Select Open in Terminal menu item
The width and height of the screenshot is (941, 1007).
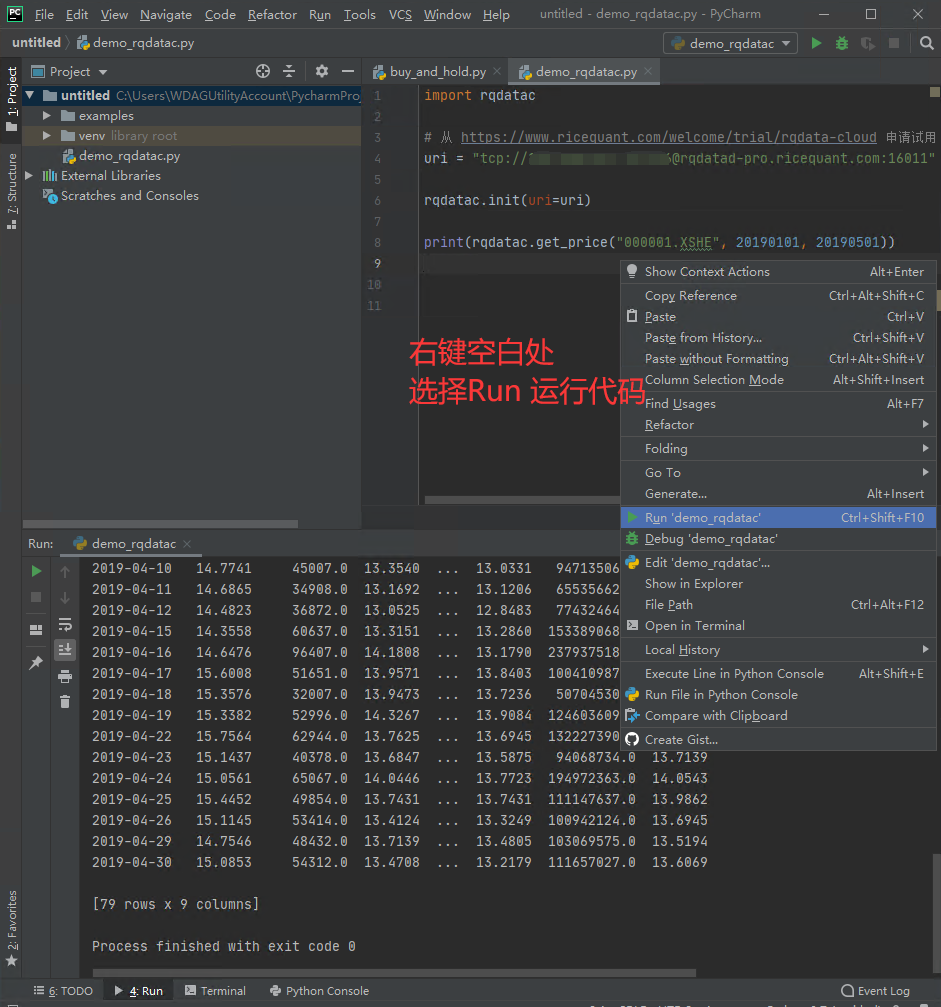point(778,626)
